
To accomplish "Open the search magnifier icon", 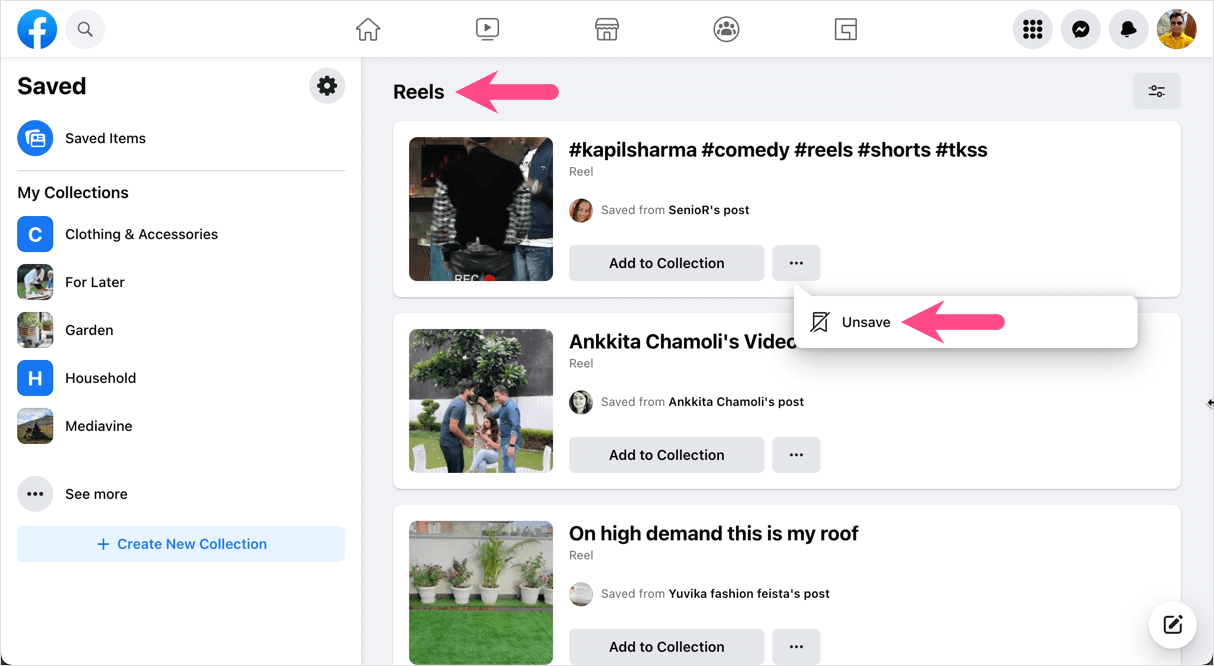I will [x=85, y=29].
